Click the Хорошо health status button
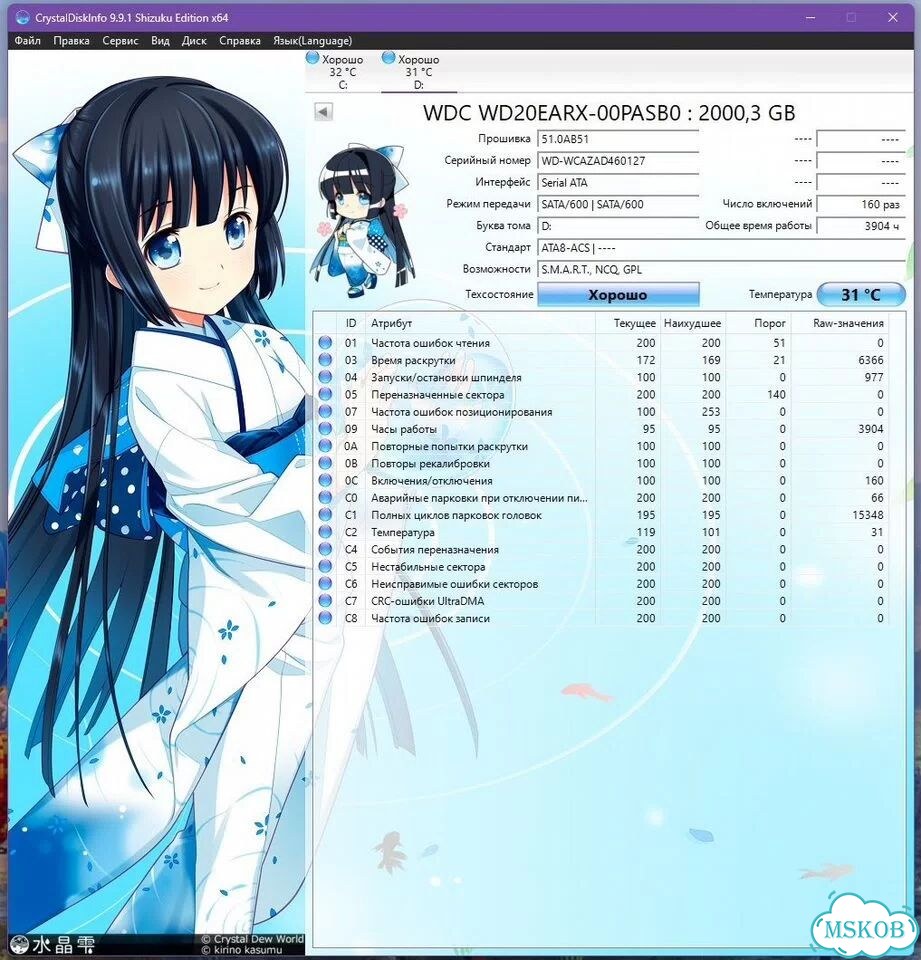This screenshot has height=960, width=921. [x=618, y=294]
